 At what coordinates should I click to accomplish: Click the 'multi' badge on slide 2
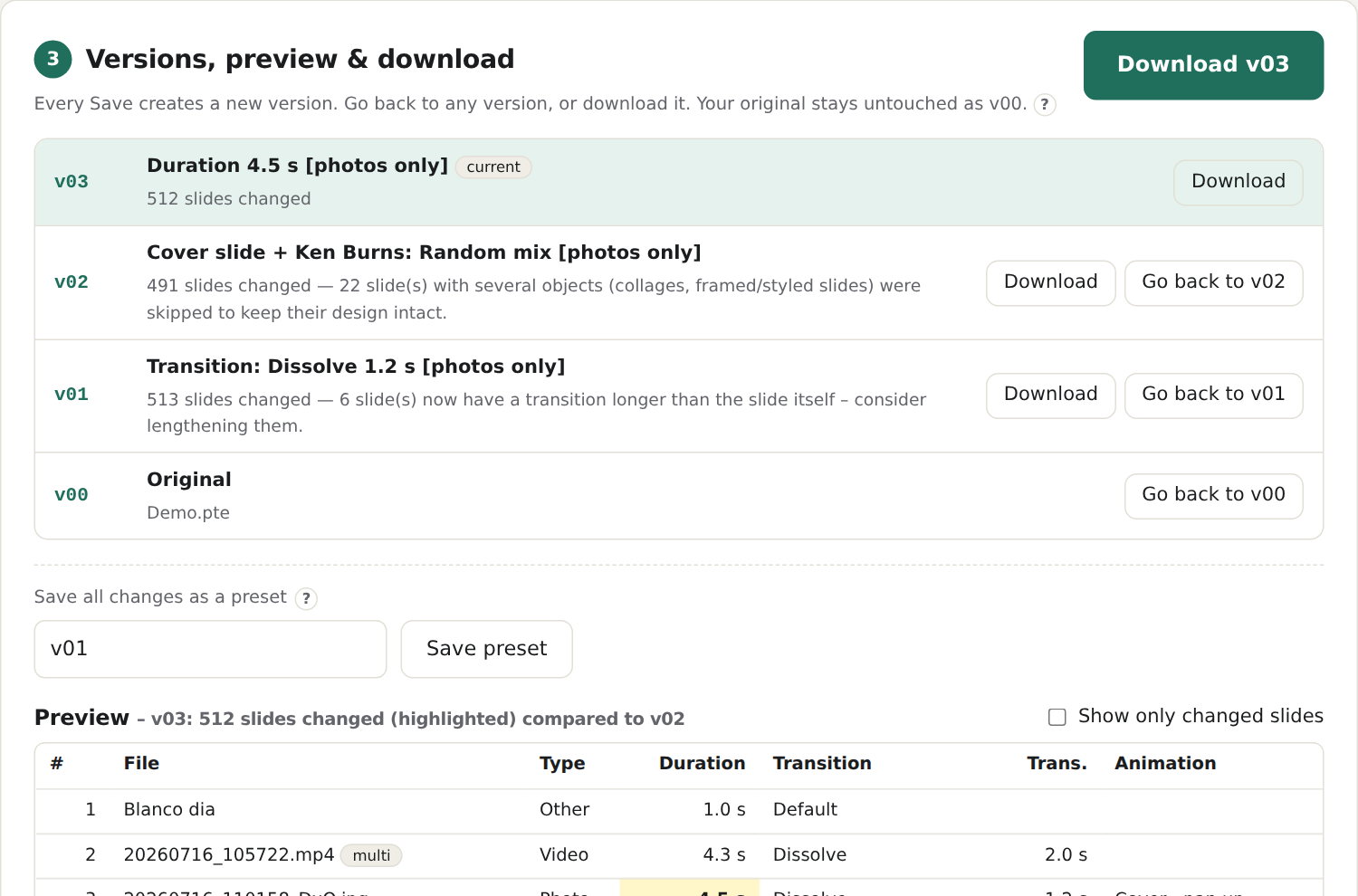[x=371, y=856]
